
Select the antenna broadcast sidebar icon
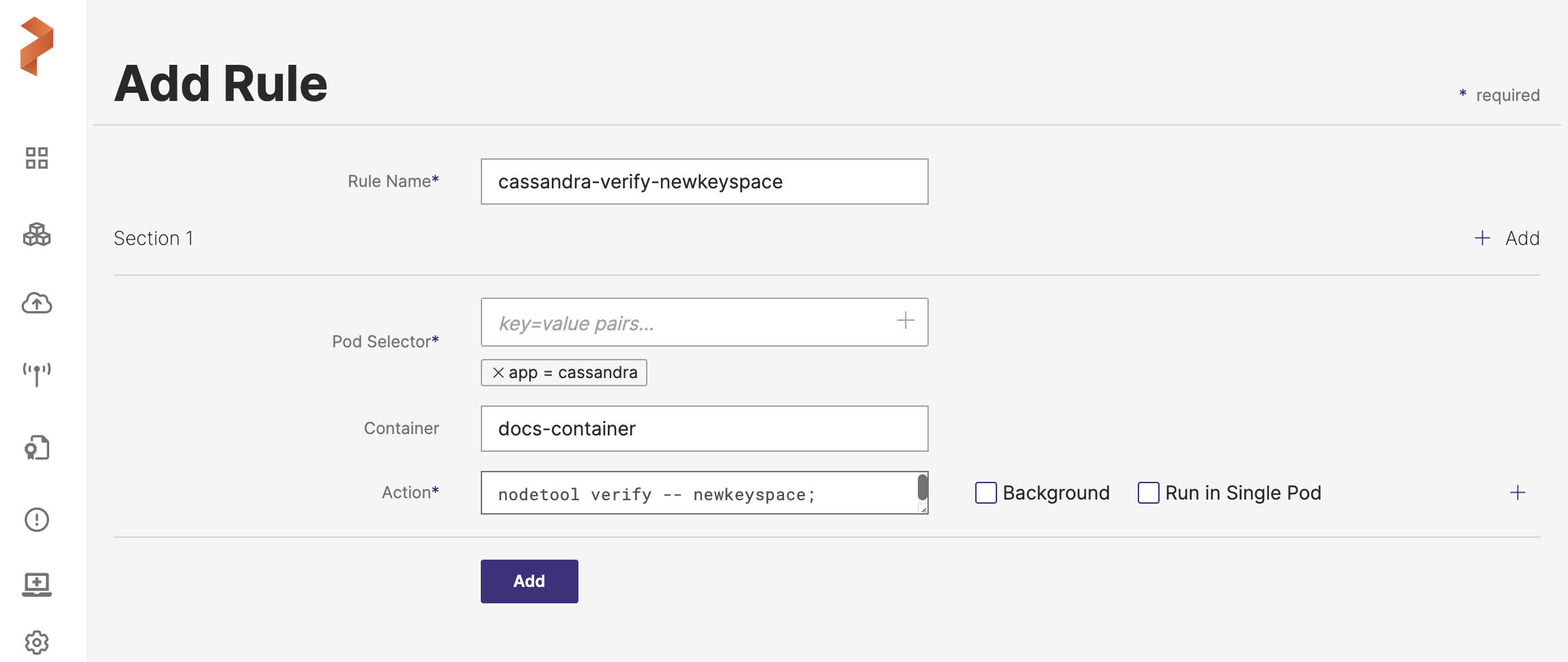(x=37, y=374)
